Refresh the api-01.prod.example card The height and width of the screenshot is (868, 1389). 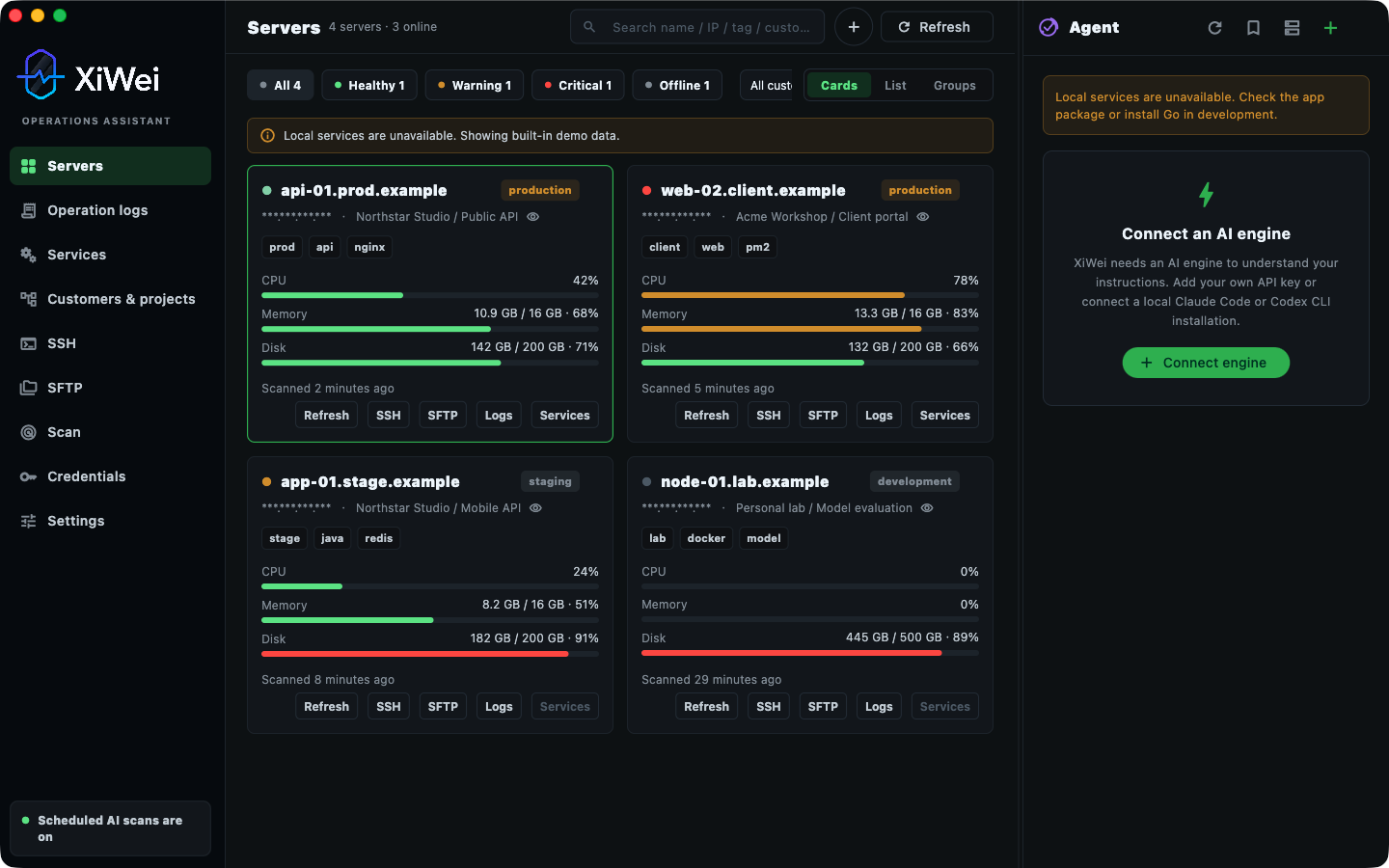click(x=326, y=415)
